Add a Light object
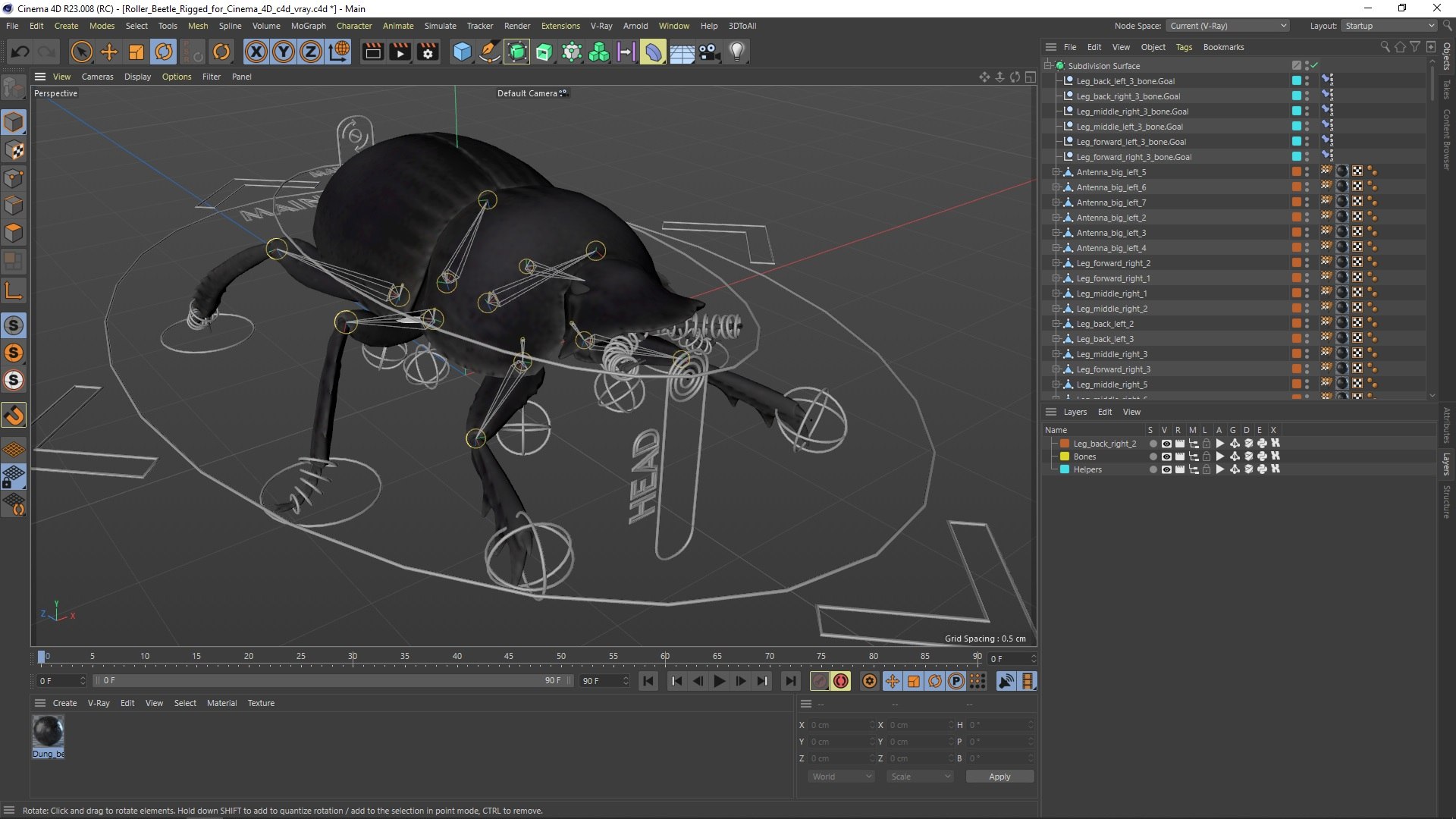1456x819 pixels. pyautogui.click(x=737, y=52)
